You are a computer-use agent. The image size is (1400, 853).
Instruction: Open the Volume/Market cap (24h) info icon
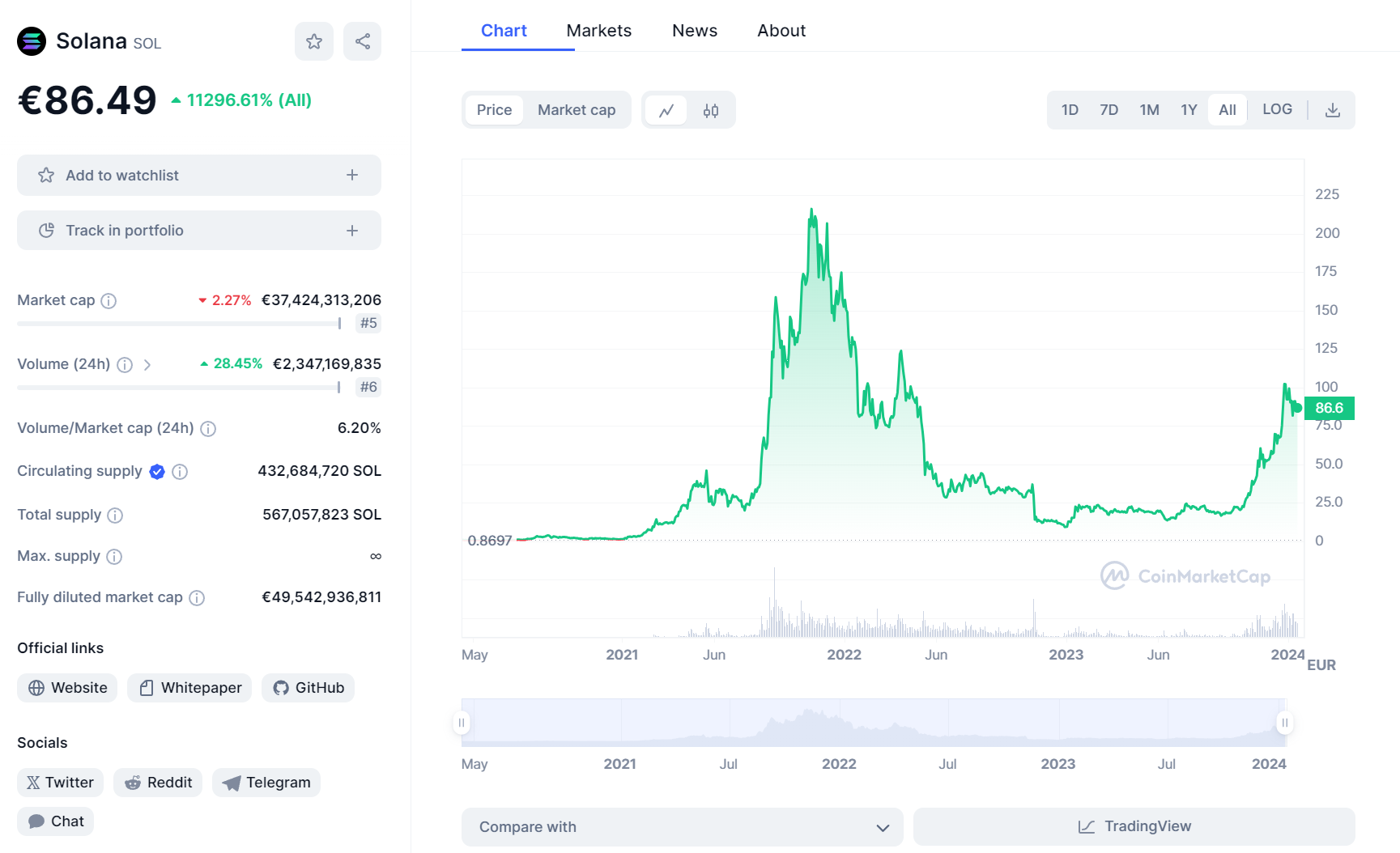click(x=208, y=429)
